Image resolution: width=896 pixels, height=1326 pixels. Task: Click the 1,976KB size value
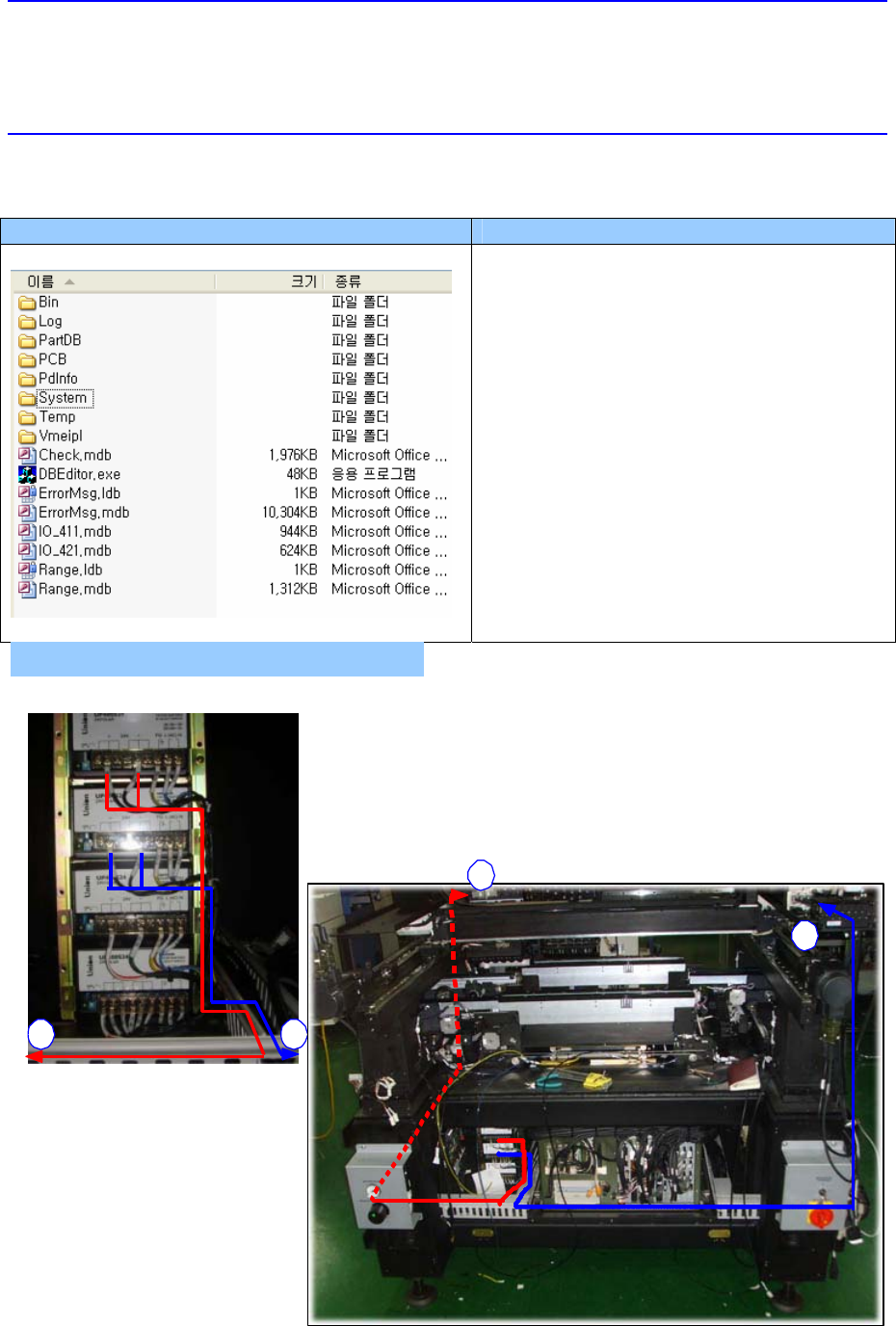(293, 455)
